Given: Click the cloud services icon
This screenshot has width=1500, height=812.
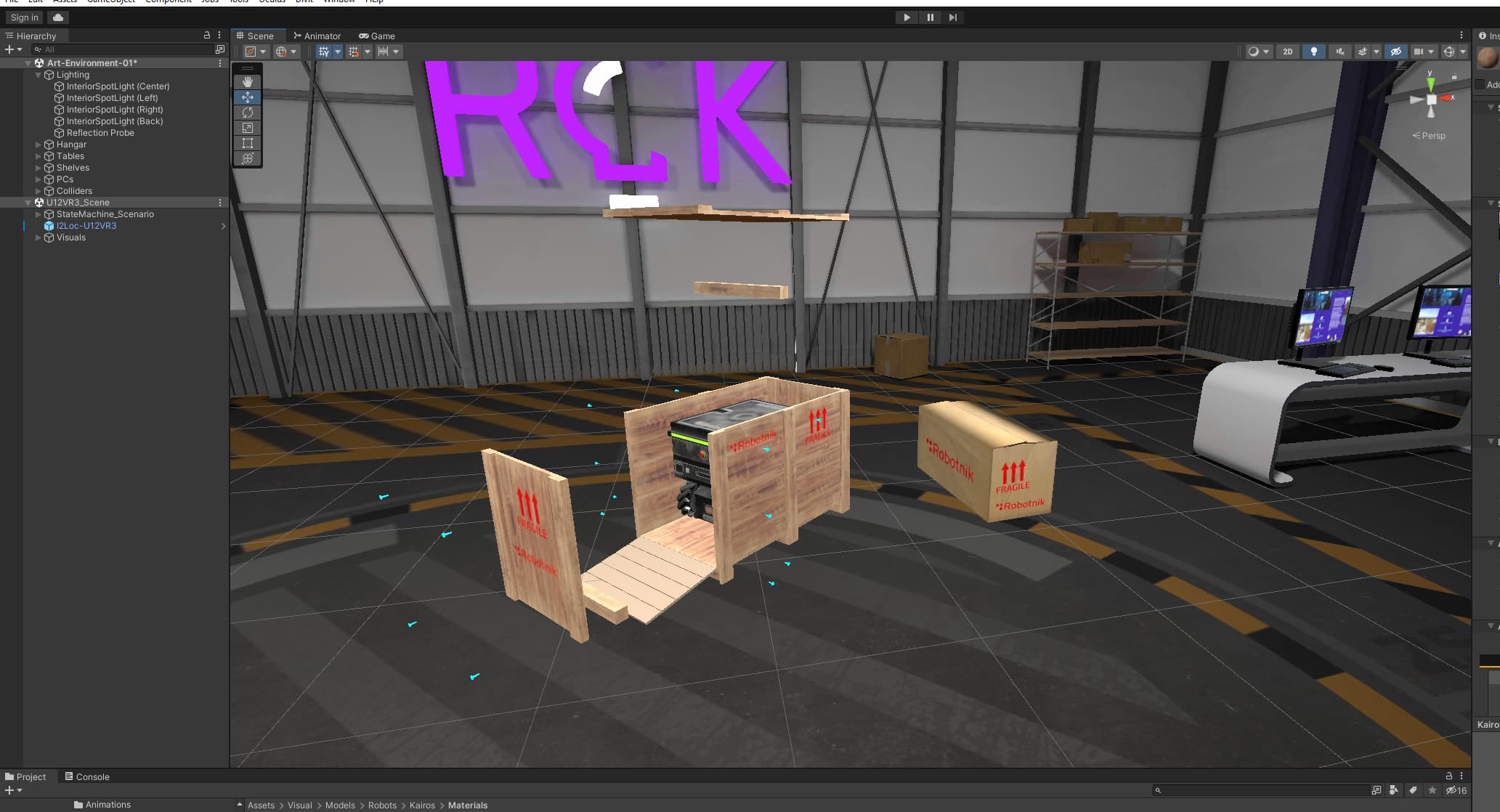Looking at the screenshot, I should [x=58, y=17].
